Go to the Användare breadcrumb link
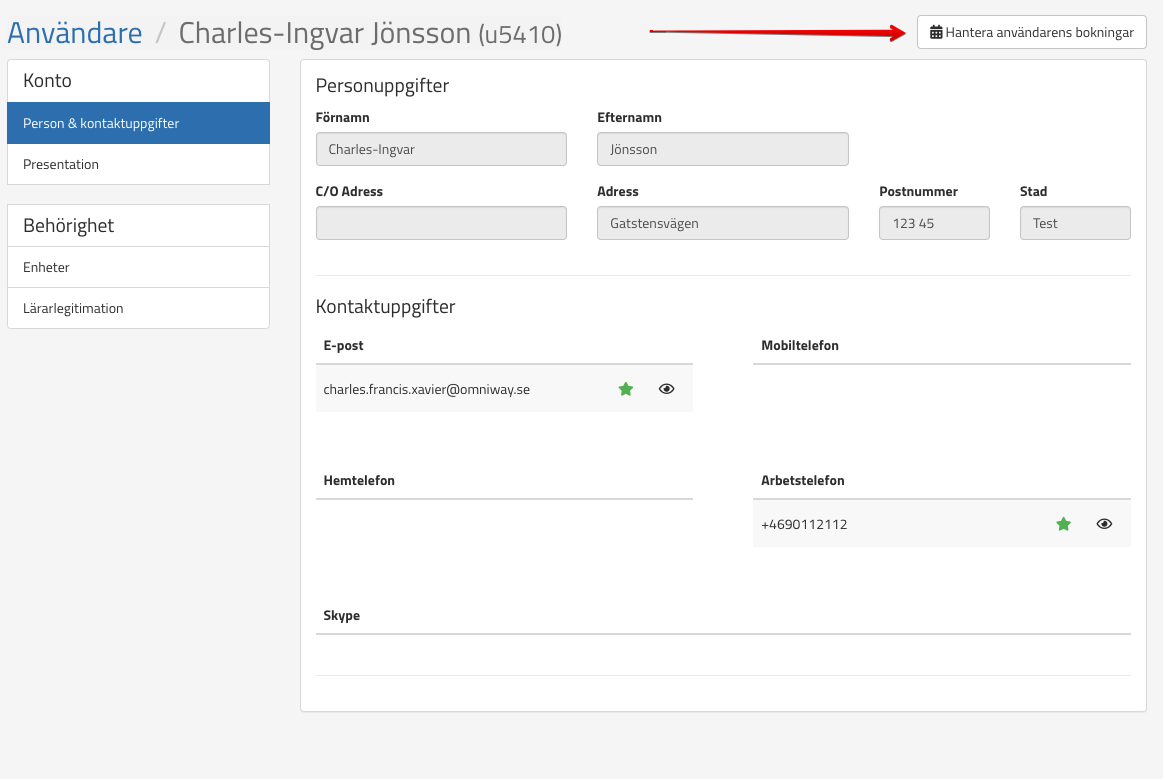This screenshot has width=1163, height=779. (75, 33)
